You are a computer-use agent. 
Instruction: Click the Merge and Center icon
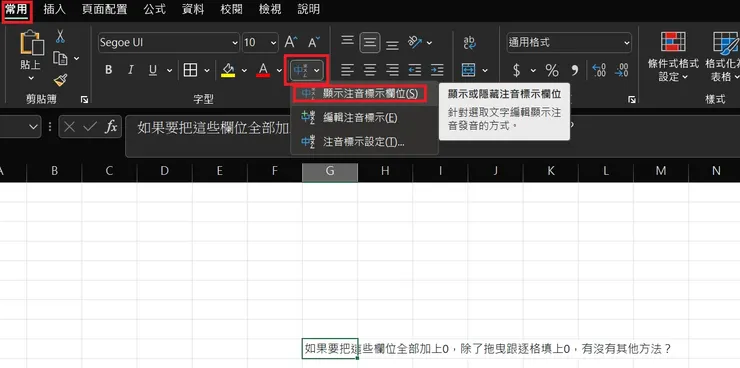tap(469, 70)
